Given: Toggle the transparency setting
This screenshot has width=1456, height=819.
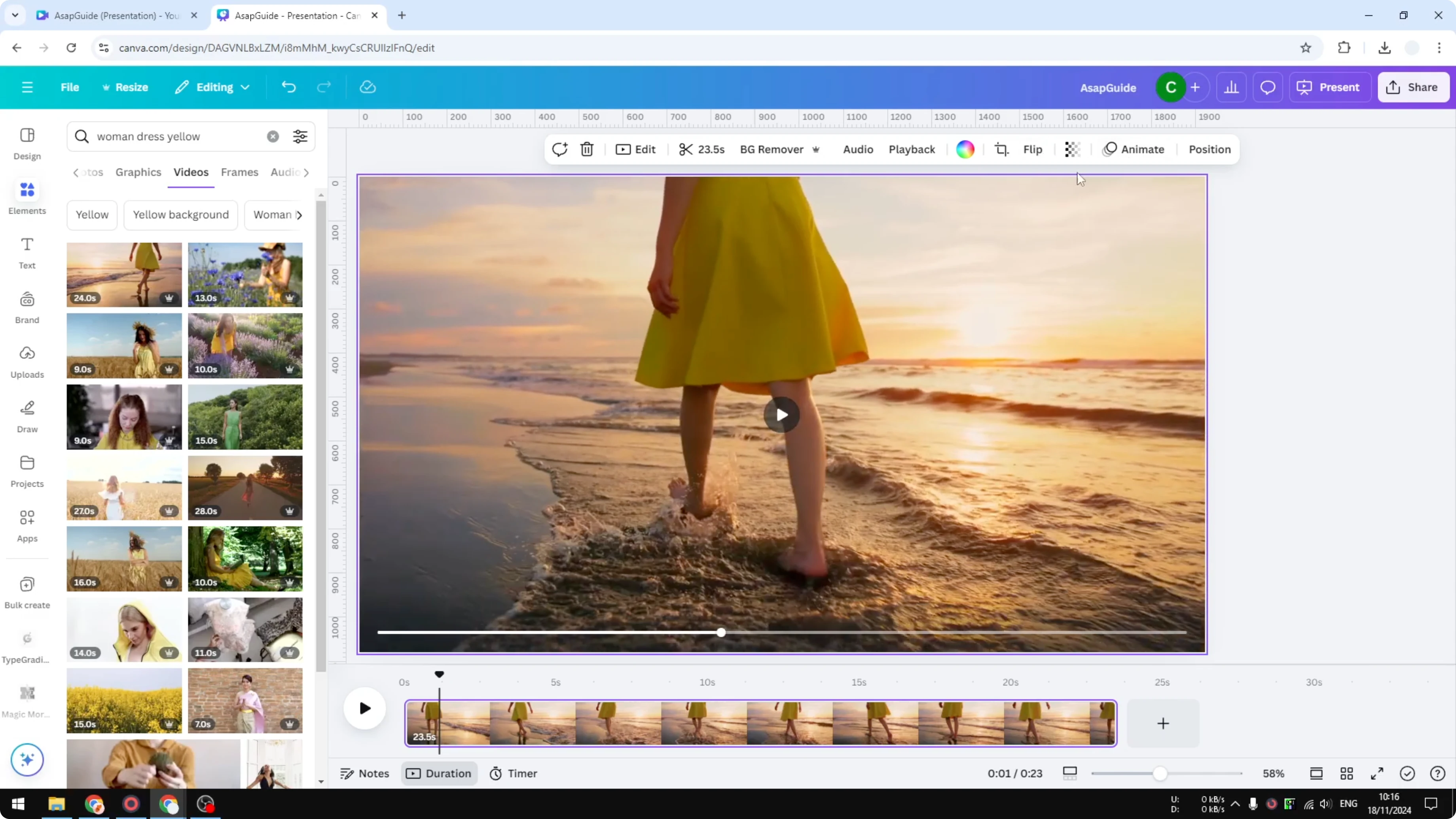Looking at the screenshot, I should [1072, 149].
